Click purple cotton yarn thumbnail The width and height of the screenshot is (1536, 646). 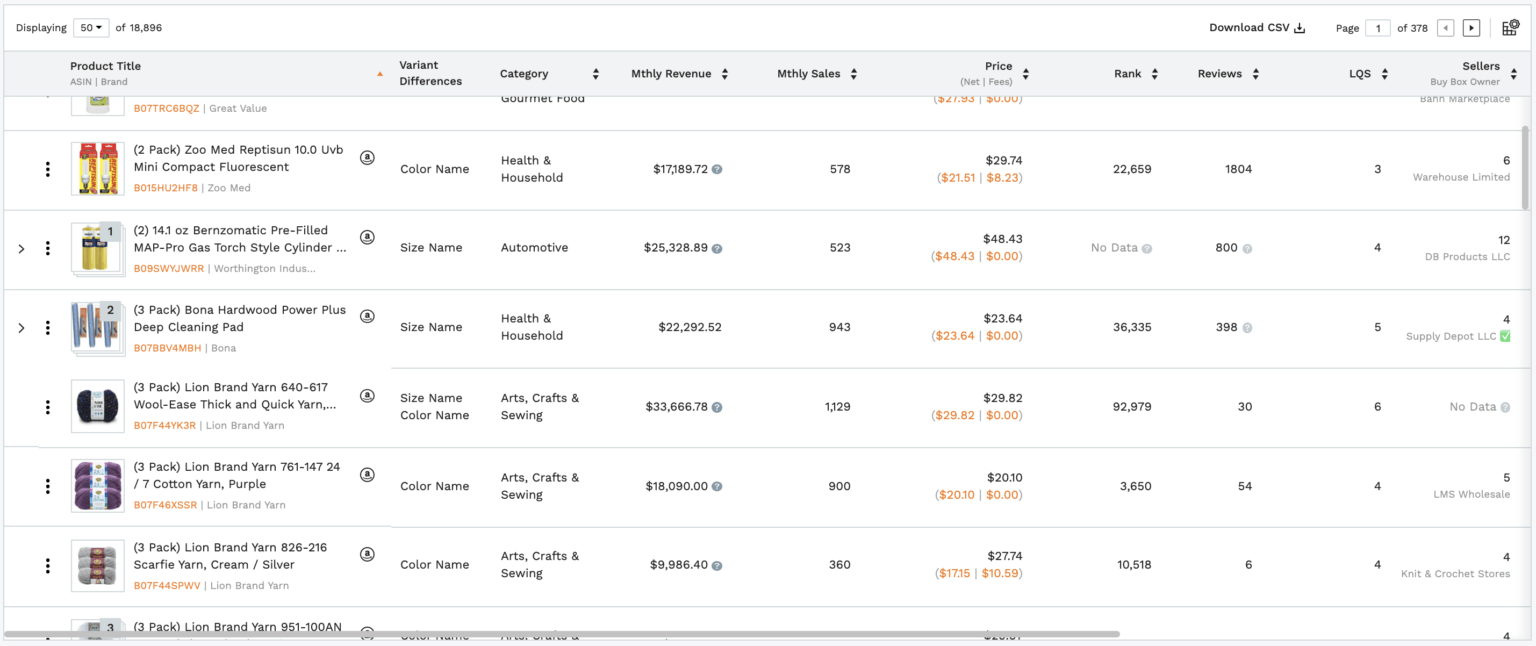click(97, 486)
